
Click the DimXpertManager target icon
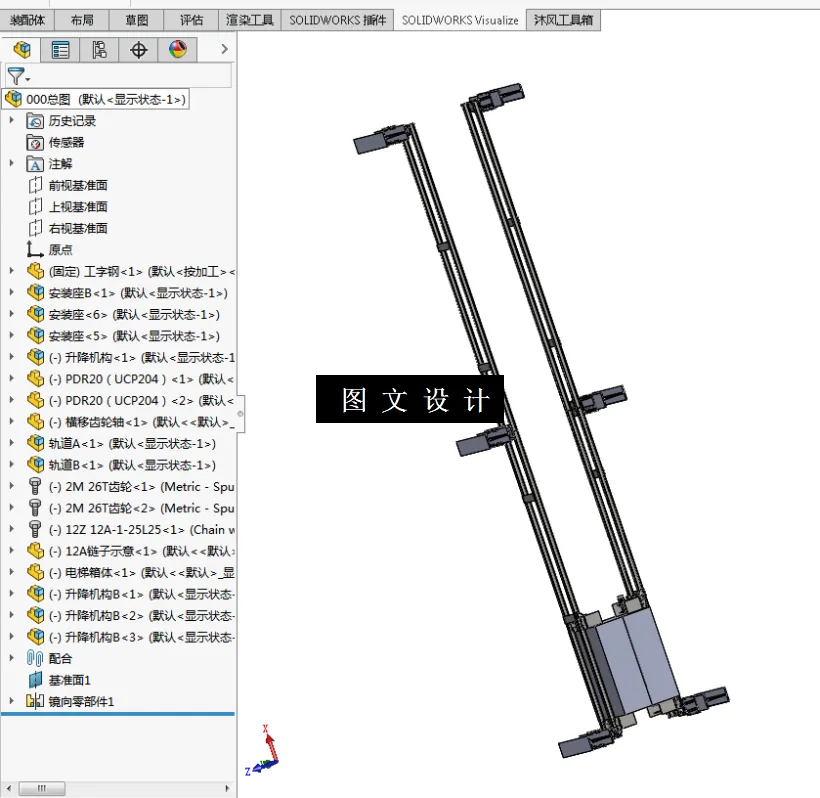pos(137,49)
